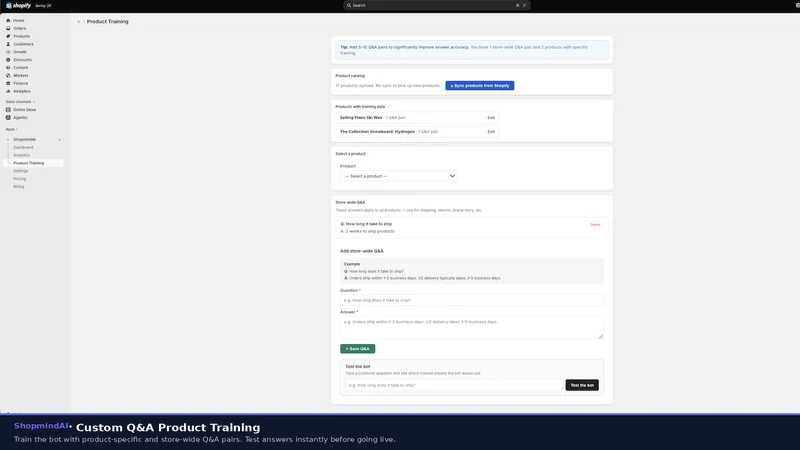This screenshot has height=450, width=800.
Task: Open Discounts via its badge icon
Action: 8,60
